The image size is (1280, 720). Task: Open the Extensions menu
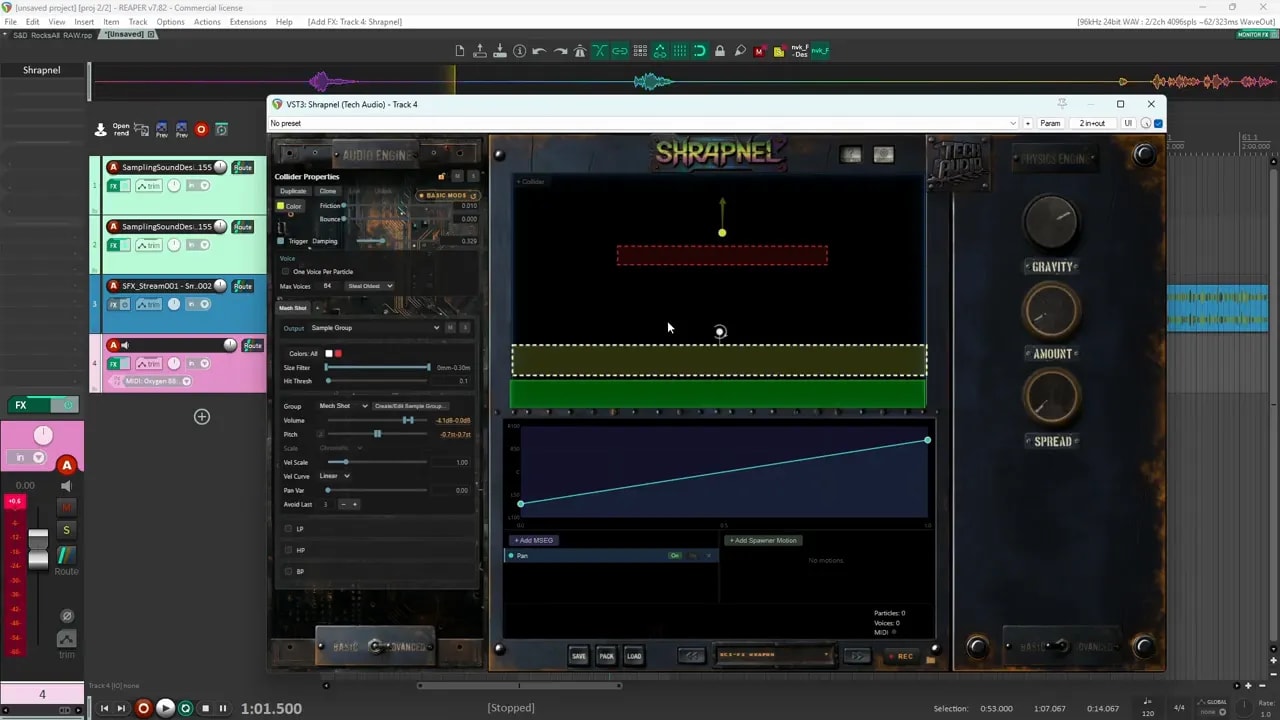tap(248, 22)
